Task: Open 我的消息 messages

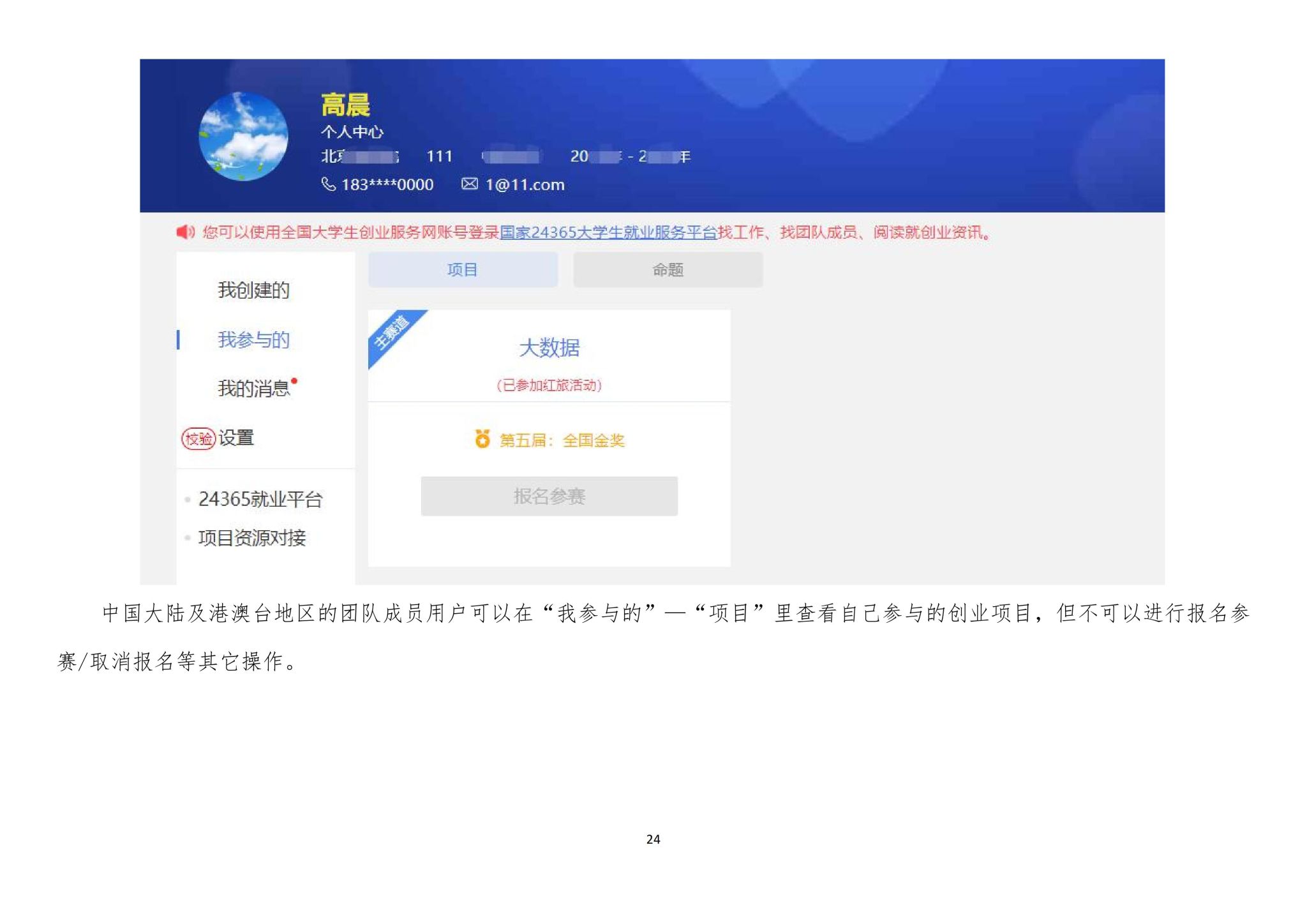Action: [x=253, y=389]
